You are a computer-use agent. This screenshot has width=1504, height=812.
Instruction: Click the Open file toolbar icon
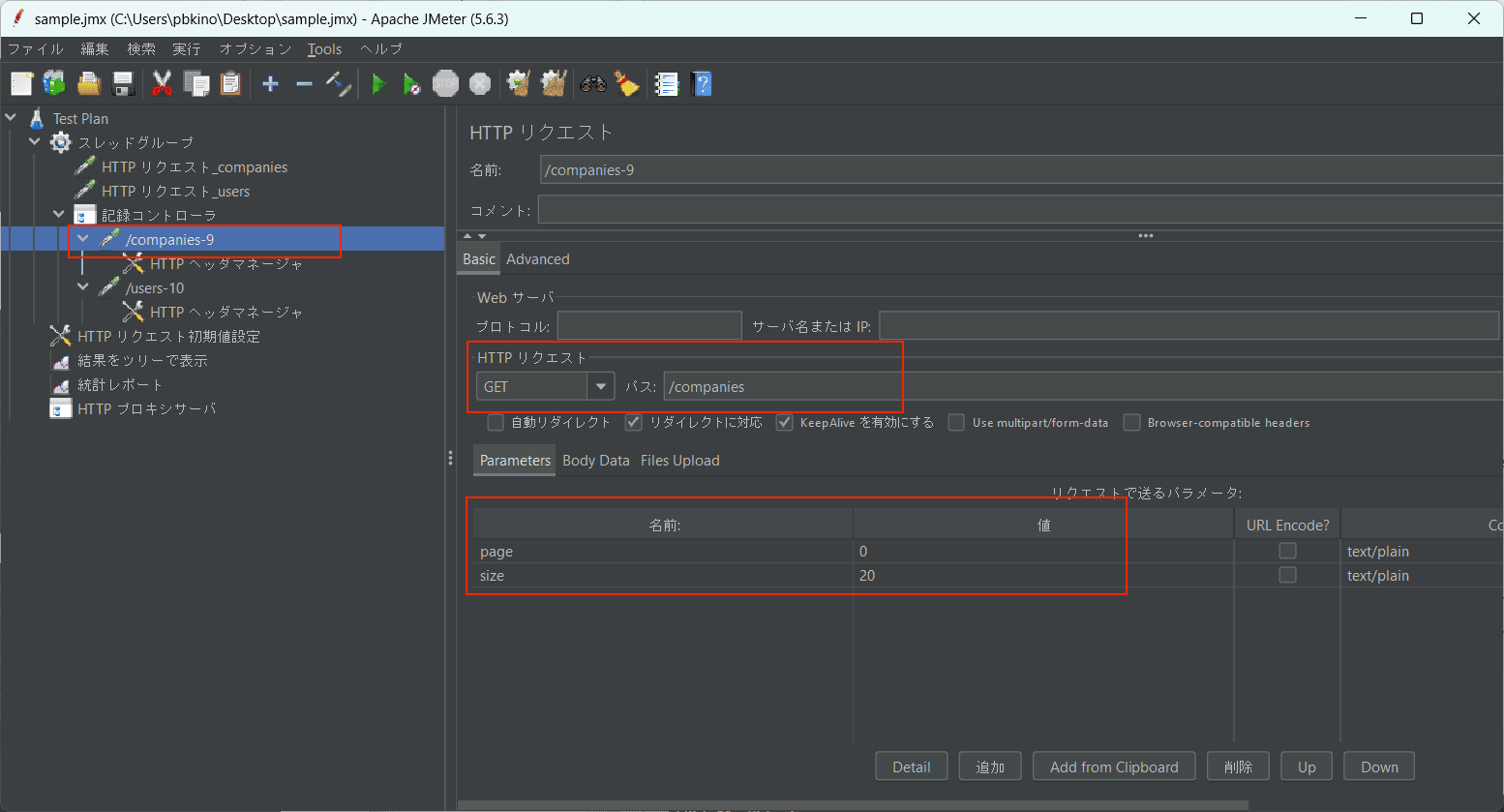point(89,84)
